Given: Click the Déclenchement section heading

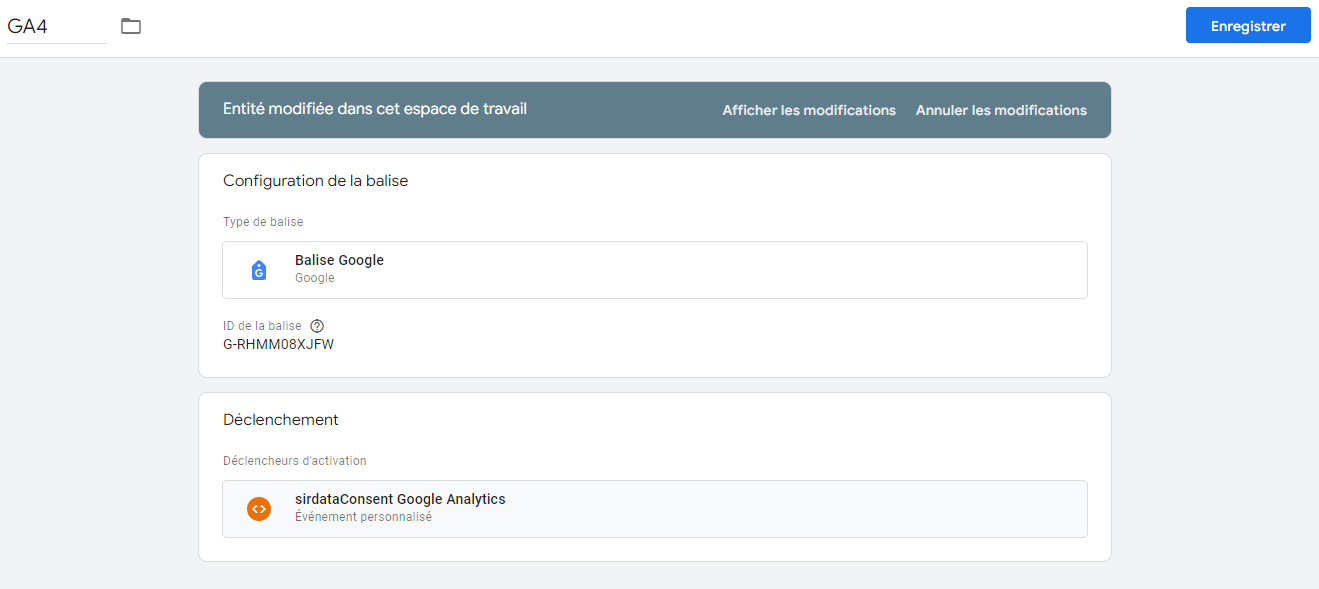Looking at the screenshot, I should pos(280,420).
